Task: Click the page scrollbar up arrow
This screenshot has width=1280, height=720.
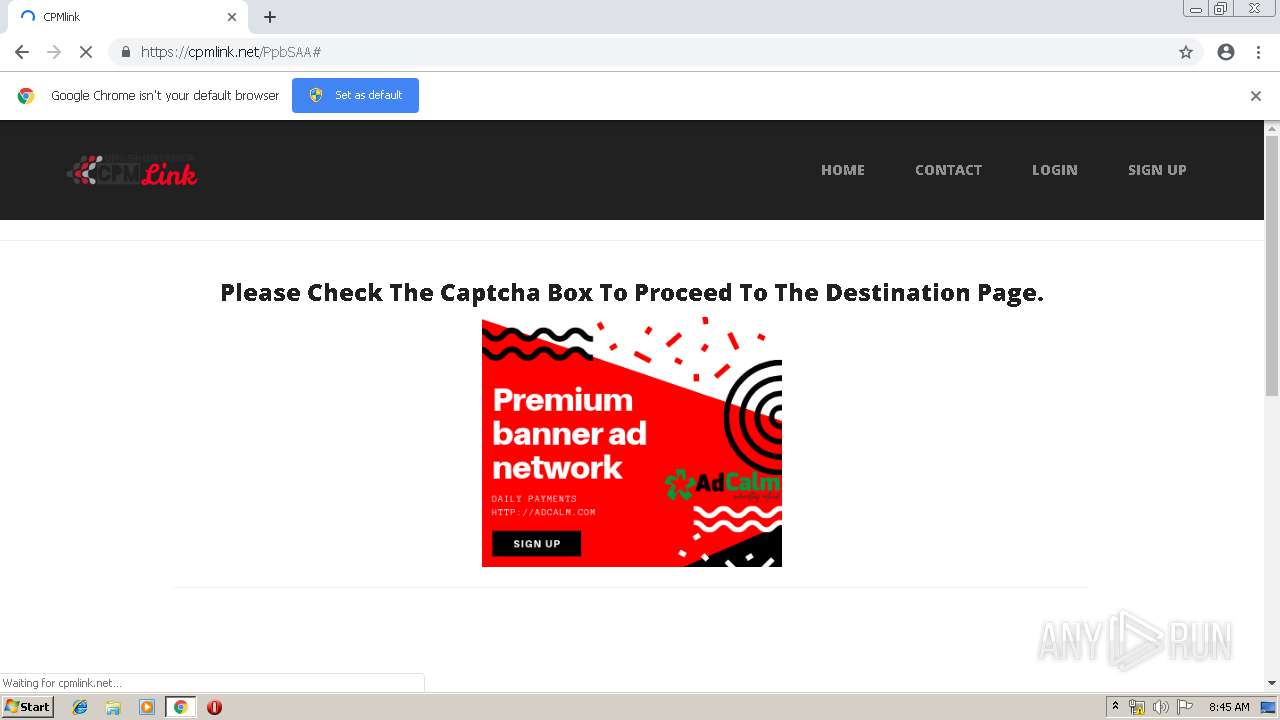Action: (1272, 128)
